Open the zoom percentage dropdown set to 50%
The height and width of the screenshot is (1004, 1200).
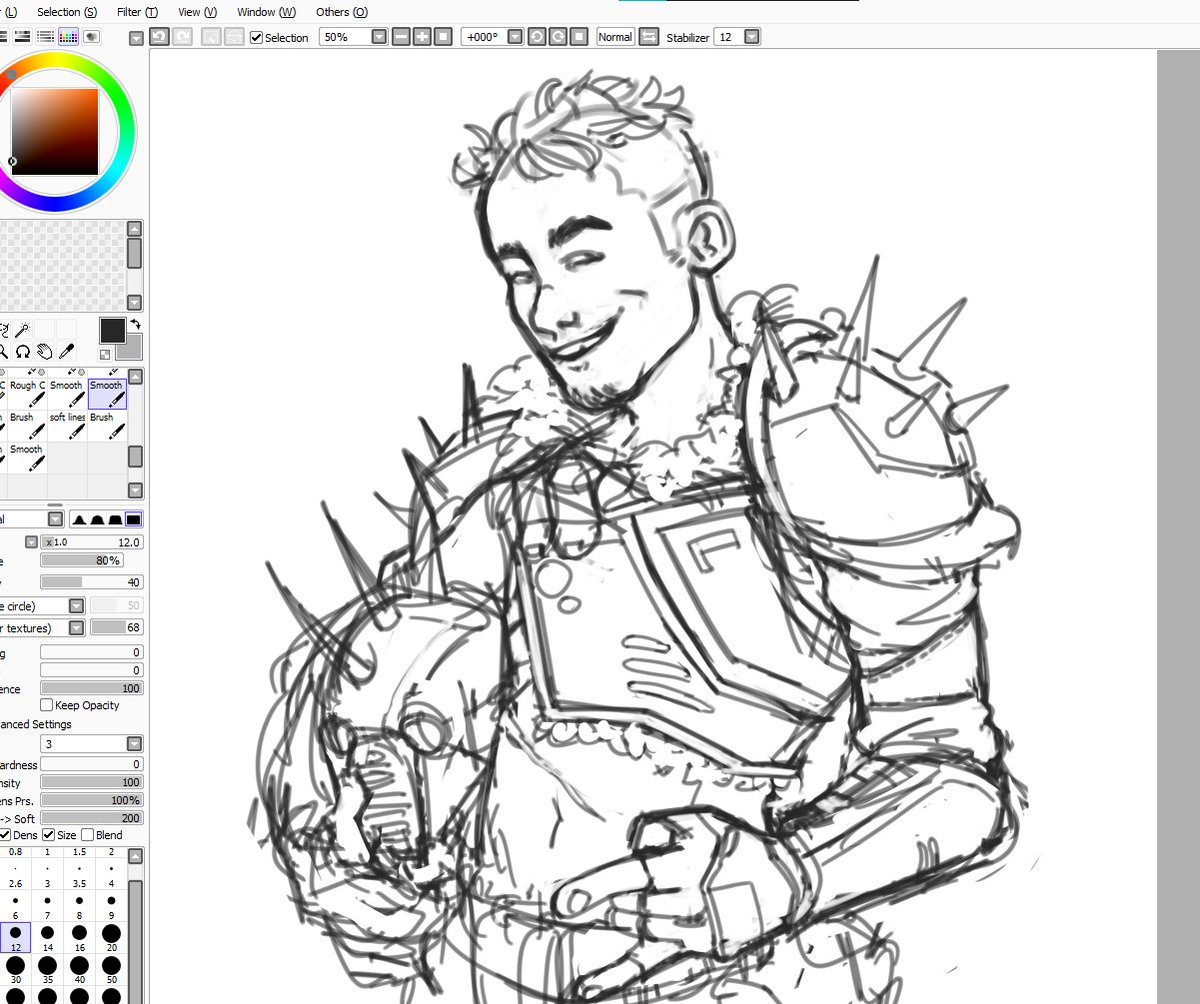377,37
